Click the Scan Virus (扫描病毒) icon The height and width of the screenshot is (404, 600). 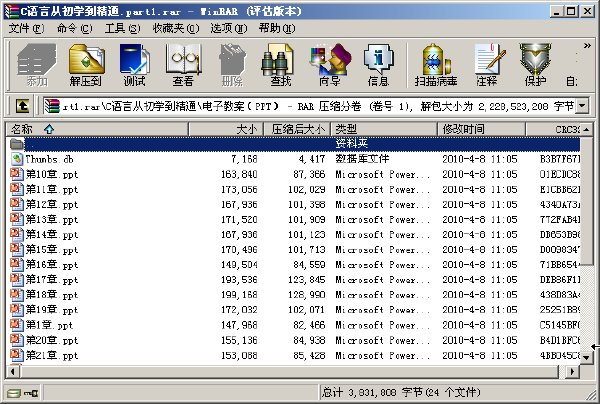[x=436, y=64]
